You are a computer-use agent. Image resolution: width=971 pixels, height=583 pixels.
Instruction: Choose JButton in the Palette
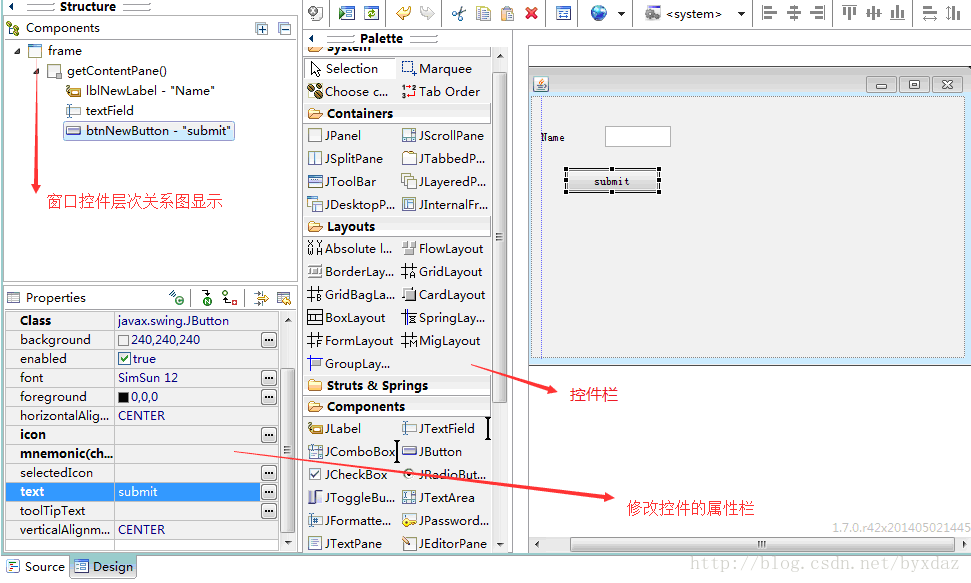click(432, 452)
